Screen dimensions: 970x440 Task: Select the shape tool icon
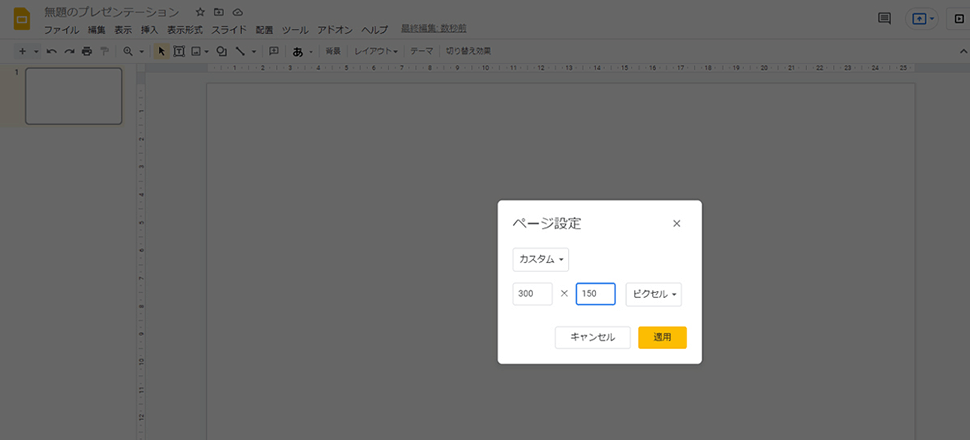coord(221,51)
